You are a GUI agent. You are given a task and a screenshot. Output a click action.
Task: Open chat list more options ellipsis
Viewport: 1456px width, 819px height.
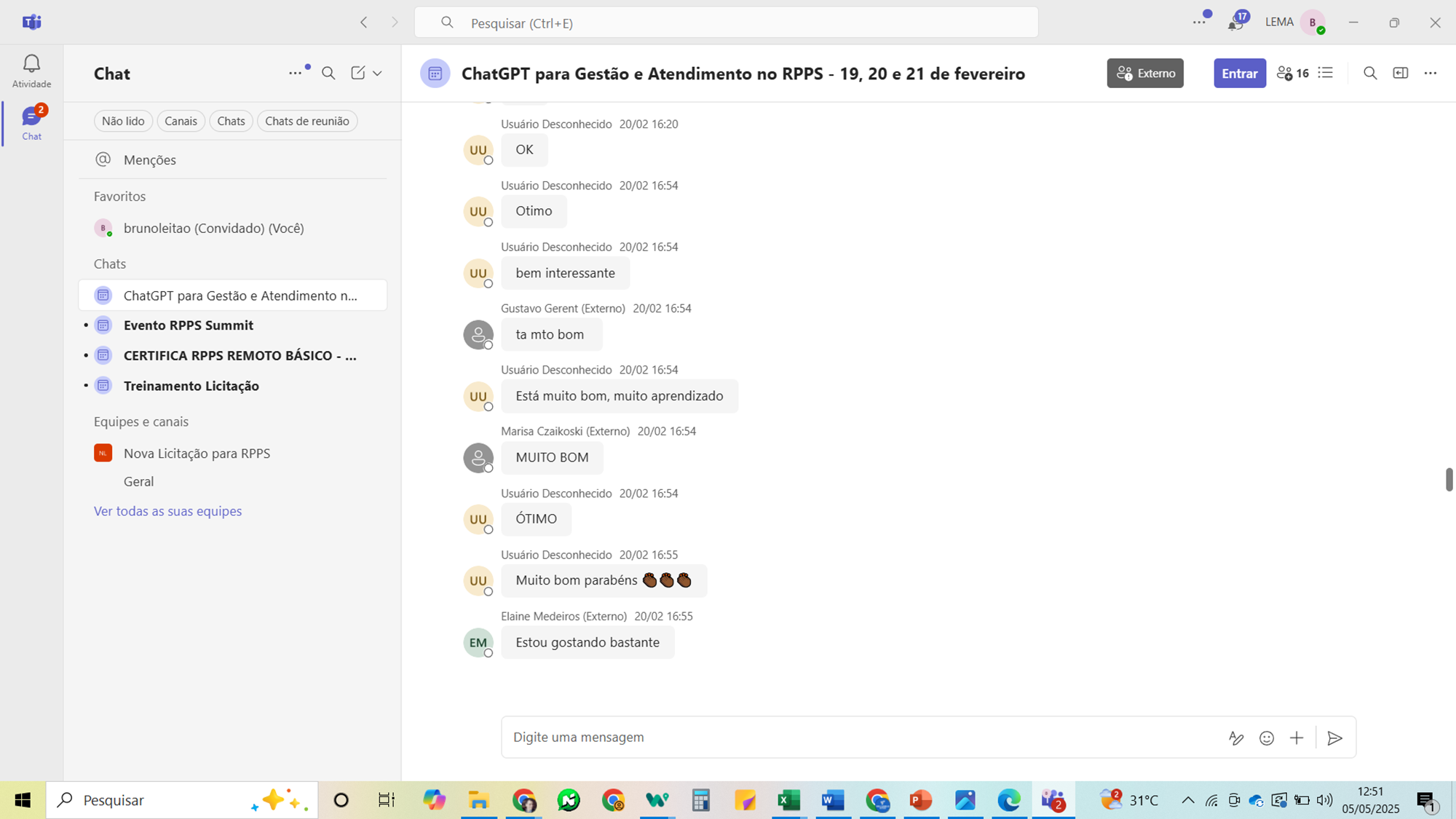pos(296,73)
